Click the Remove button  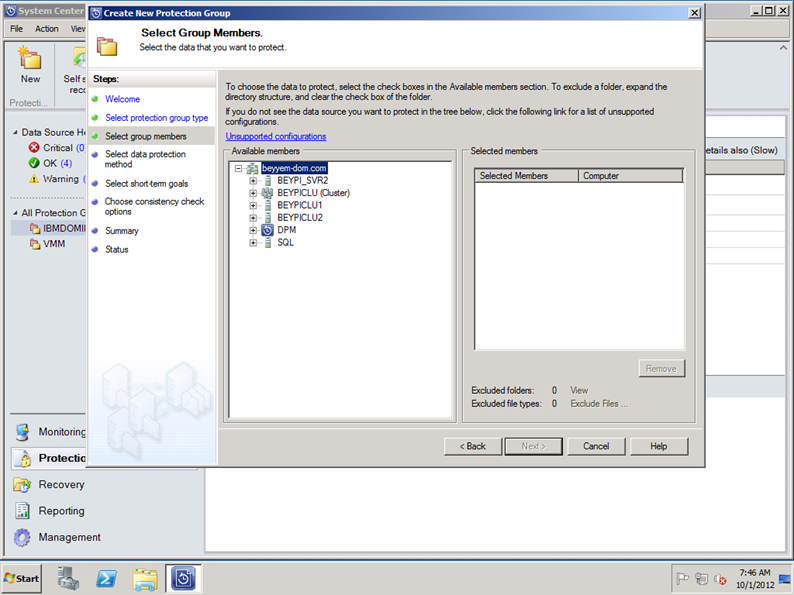(661, 369)
